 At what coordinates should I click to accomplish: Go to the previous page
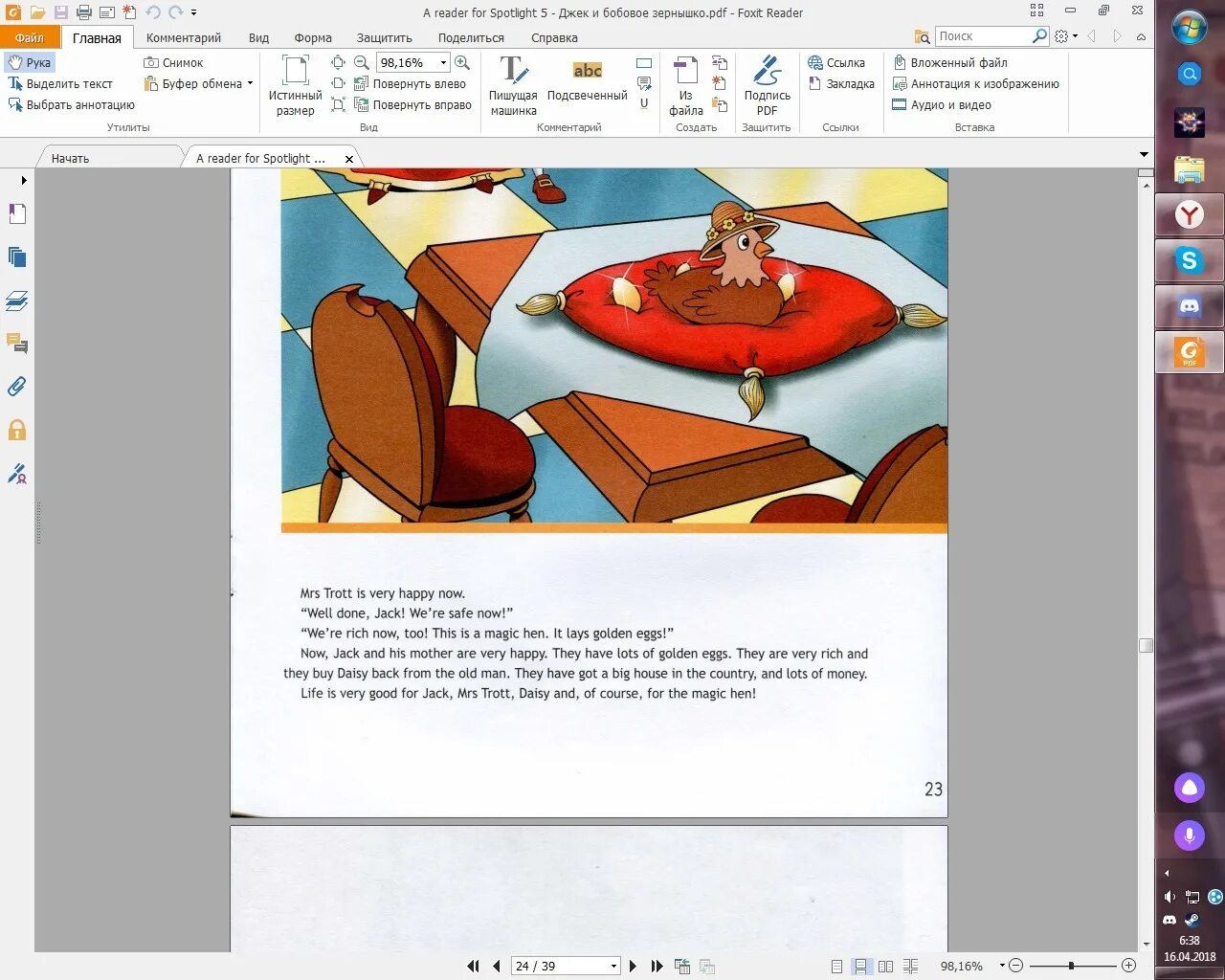click(496, 966)
